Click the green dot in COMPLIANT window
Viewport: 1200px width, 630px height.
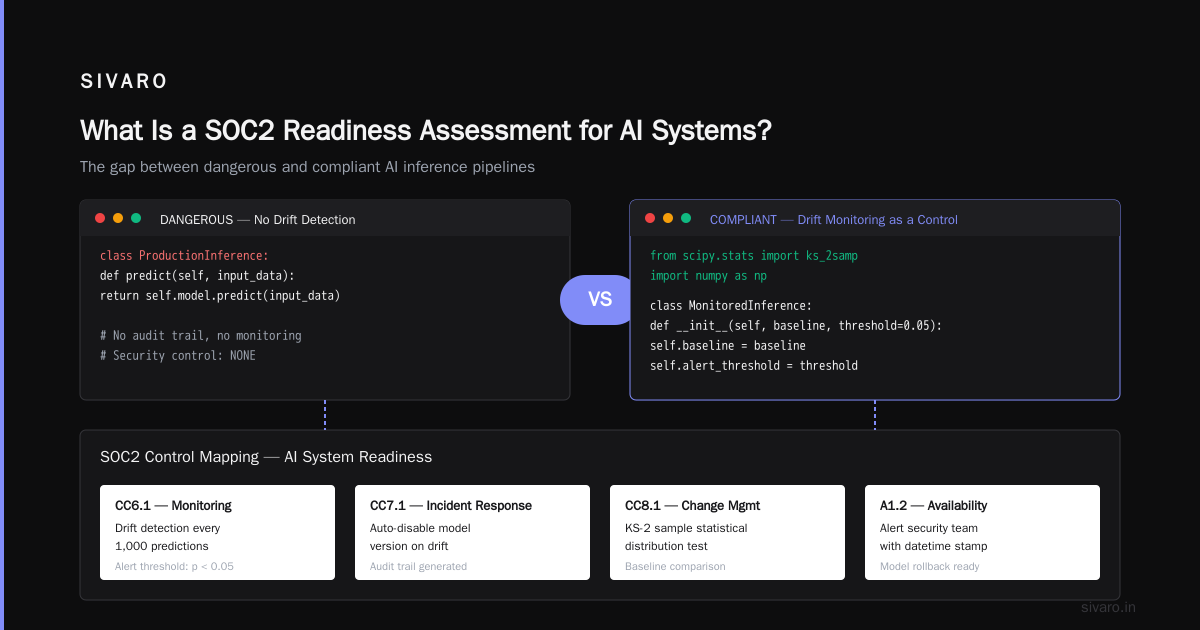coord(686,218)
